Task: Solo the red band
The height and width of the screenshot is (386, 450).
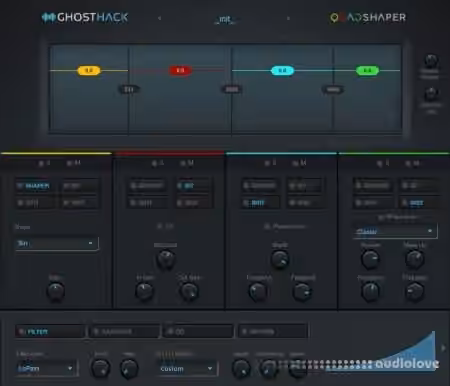Action: [x=158, y=163]
